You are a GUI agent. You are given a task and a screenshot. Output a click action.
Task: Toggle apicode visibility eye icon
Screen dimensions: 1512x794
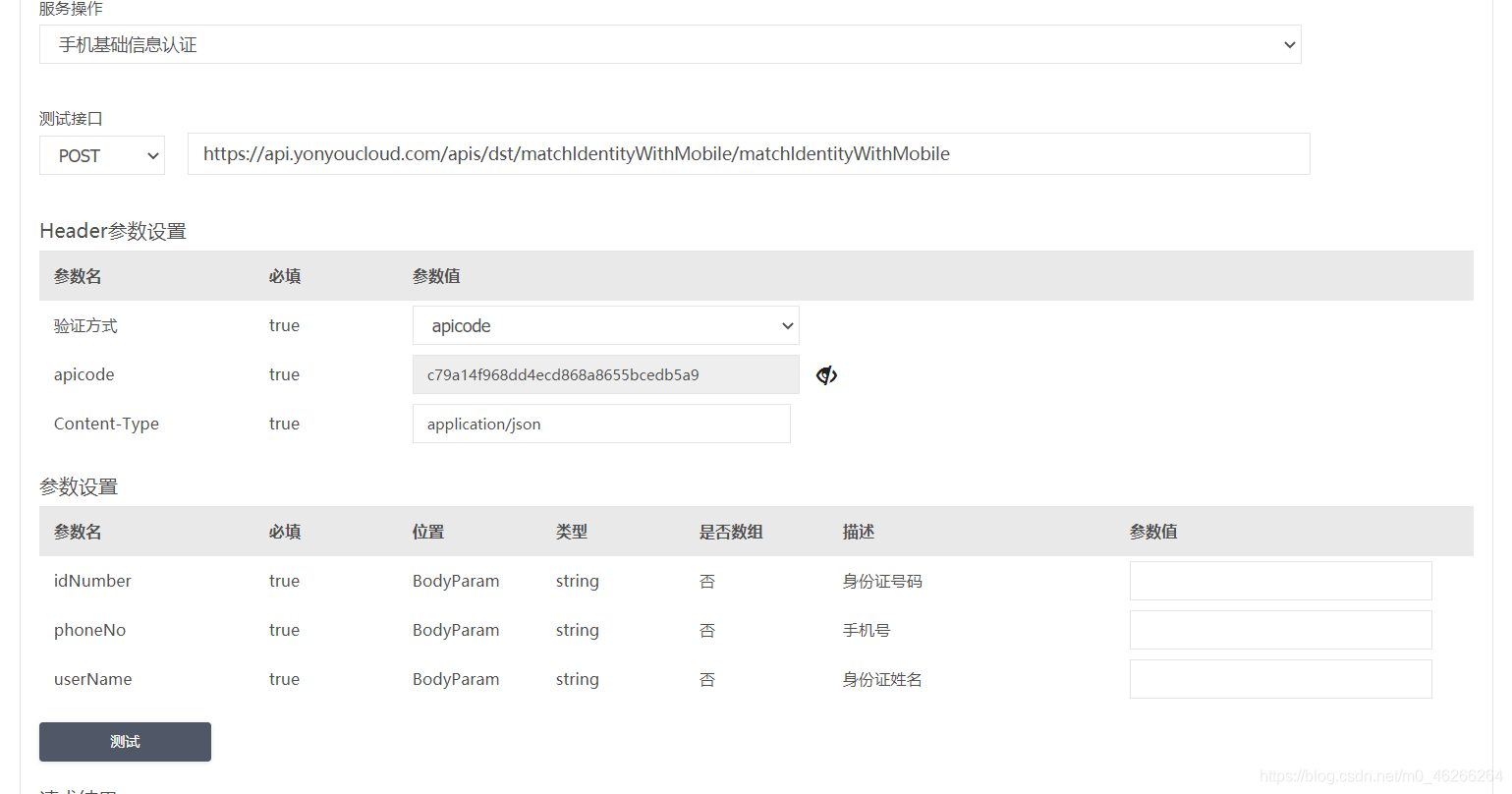click(826, 374)
